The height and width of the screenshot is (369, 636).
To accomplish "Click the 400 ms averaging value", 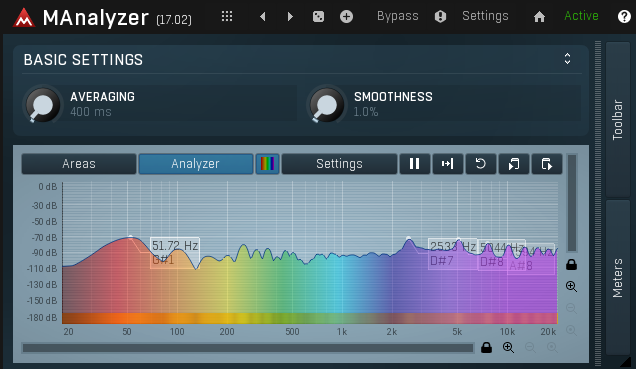I will [91, 112].
